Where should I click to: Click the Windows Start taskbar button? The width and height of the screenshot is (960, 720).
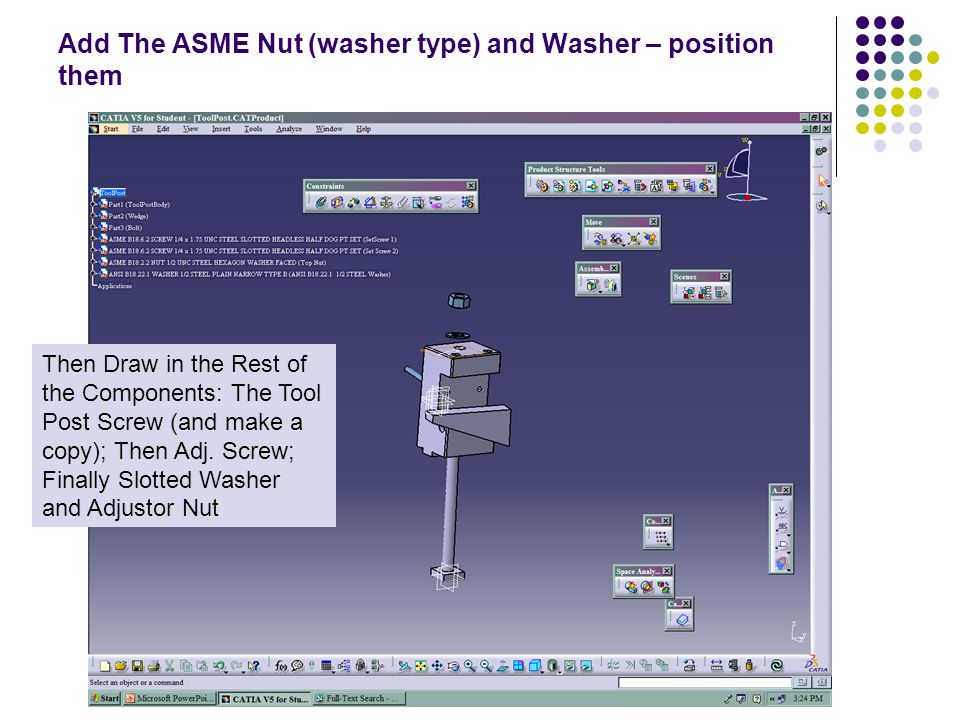[105, 699]
